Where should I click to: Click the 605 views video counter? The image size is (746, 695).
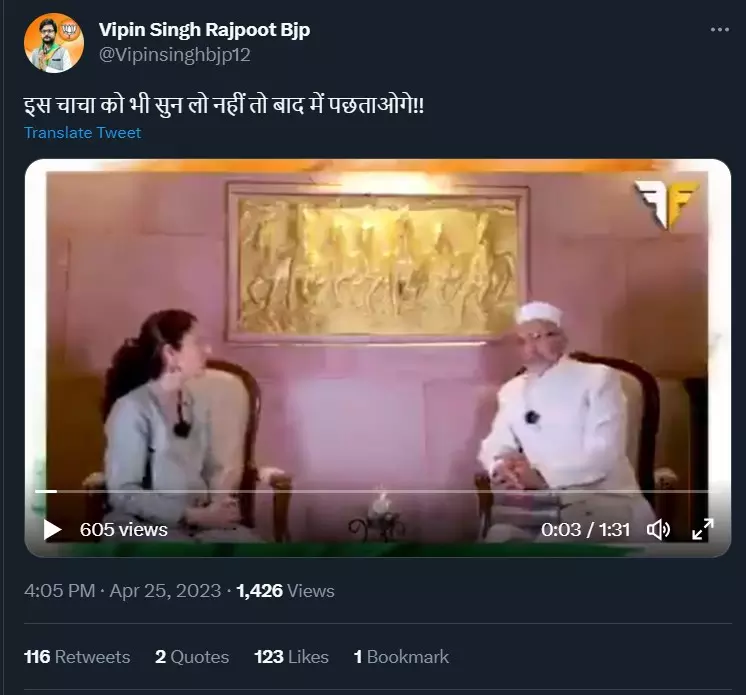point(124,529)
